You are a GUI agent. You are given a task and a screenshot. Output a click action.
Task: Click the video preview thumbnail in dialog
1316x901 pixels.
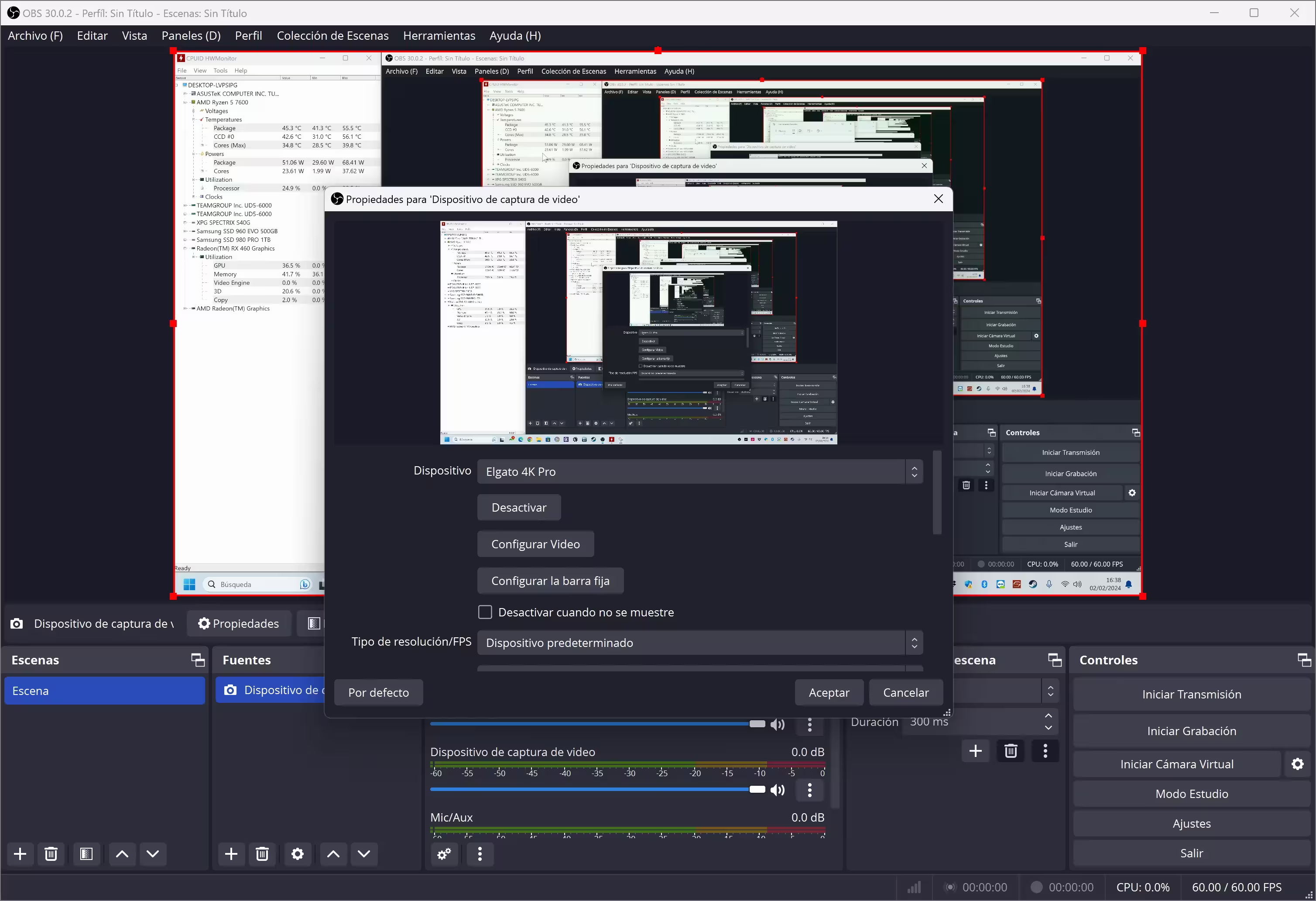tap(639, 333)
